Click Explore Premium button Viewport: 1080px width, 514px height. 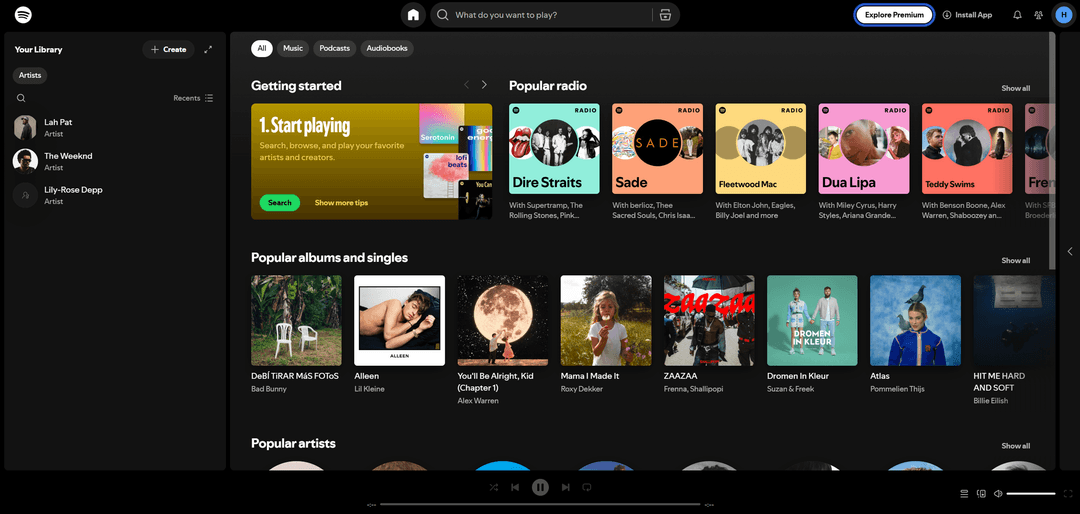[894, 14]
